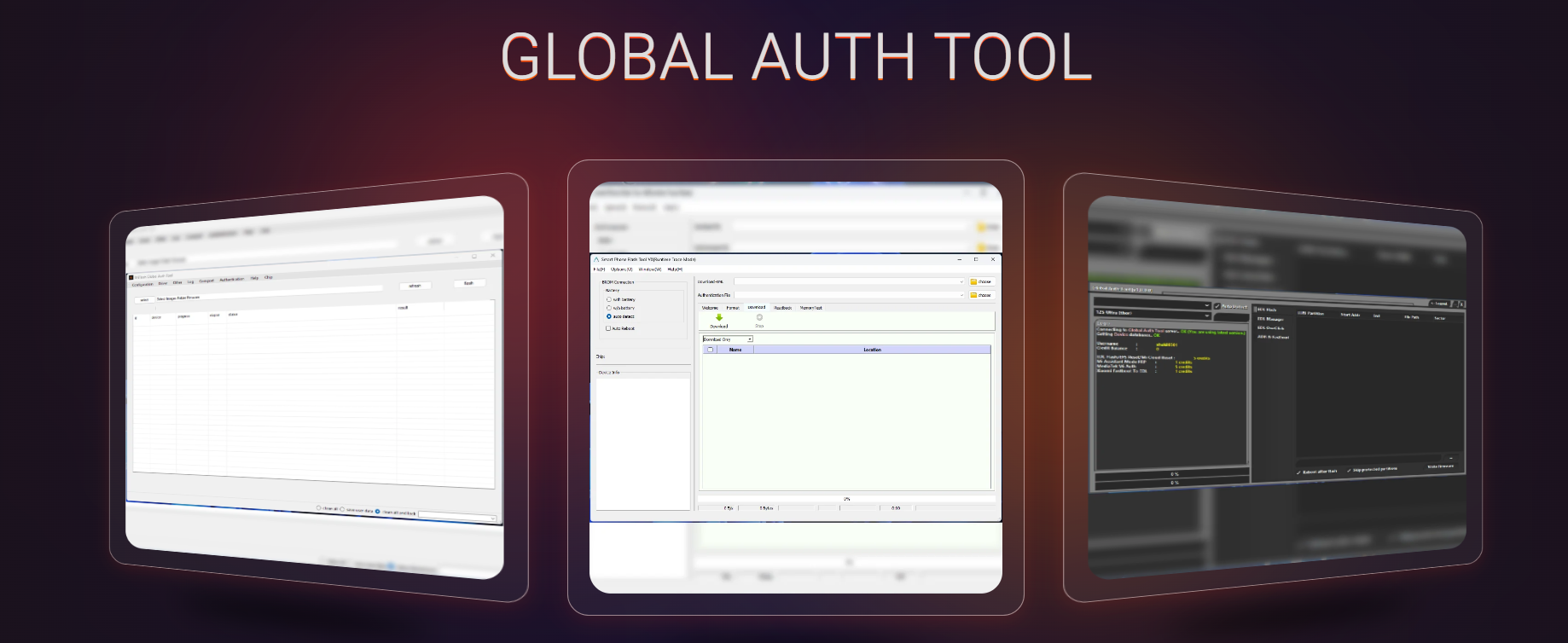1568x643 pixels.
Task: Open the Readback tab
Action: click(782, 308)
